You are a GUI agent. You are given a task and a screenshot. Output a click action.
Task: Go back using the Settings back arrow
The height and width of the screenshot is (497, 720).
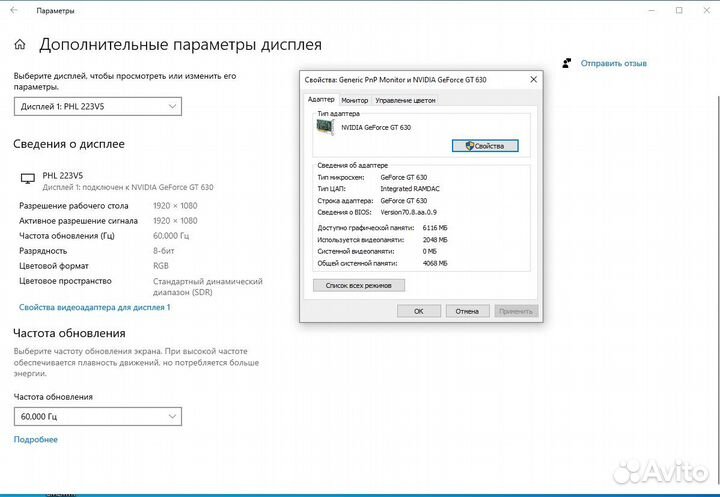(14, 10)
